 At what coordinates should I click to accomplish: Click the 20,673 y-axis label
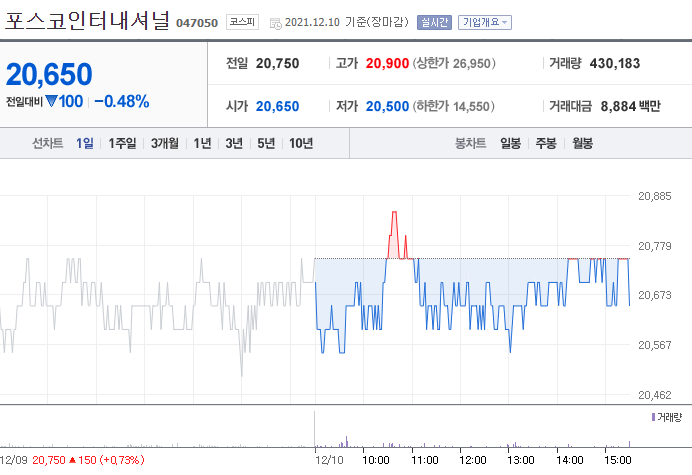point(654,295)
